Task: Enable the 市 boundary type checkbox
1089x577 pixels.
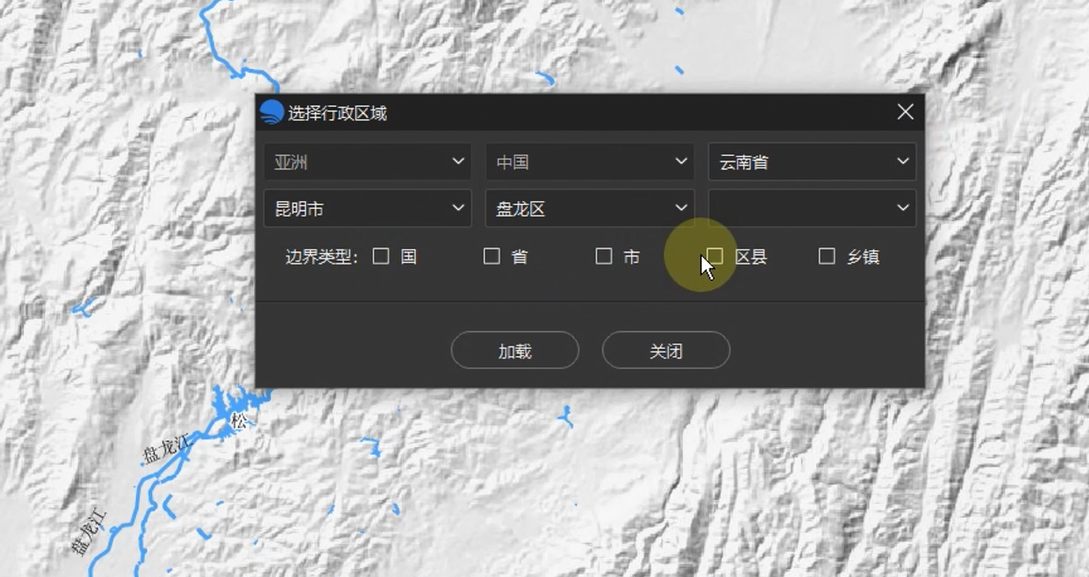Action: pyautogui.click(x=604, y=256)
